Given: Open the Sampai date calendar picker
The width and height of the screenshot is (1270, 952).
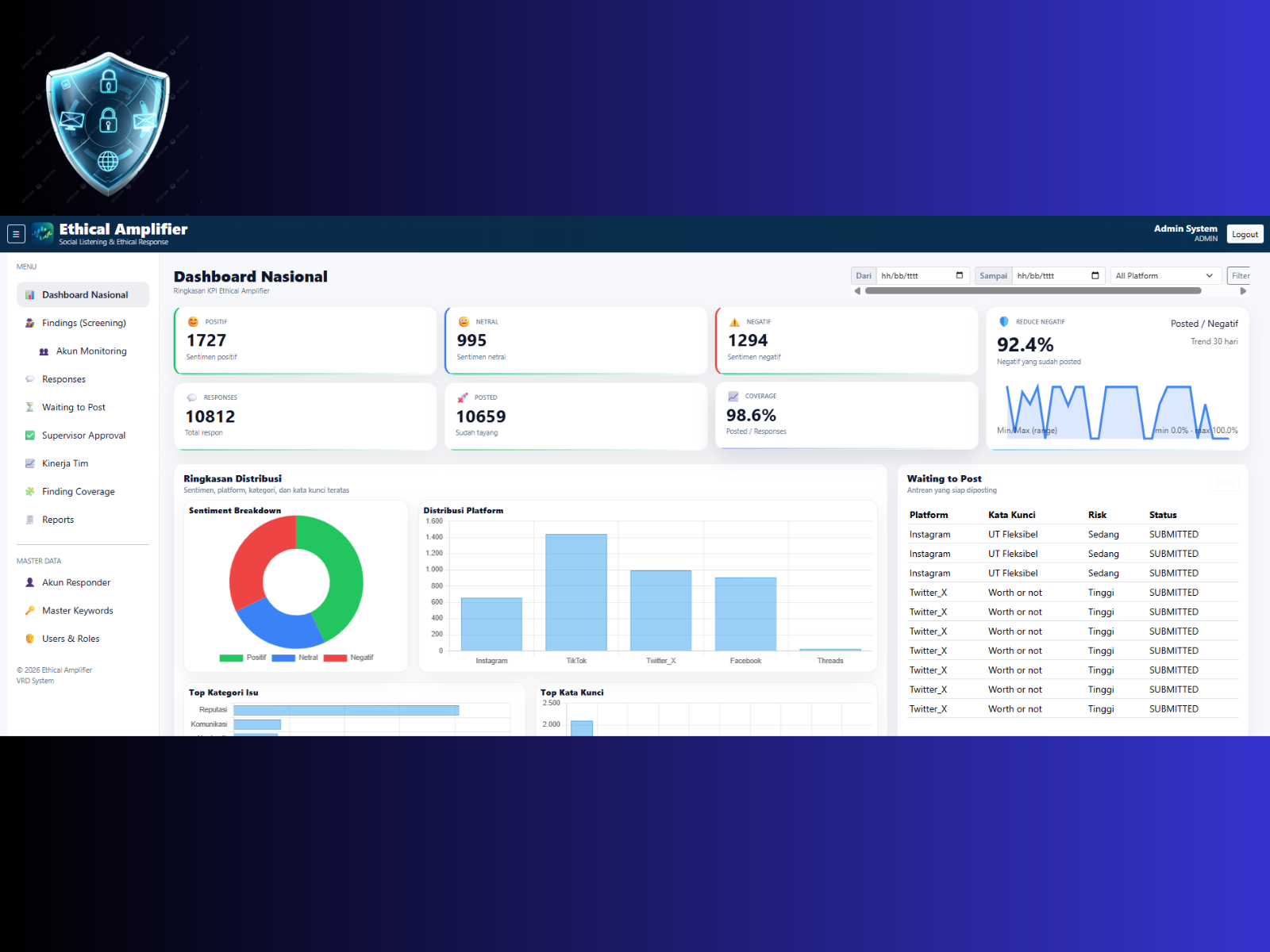Looking at the screenshot, I should click(1095, 276).
